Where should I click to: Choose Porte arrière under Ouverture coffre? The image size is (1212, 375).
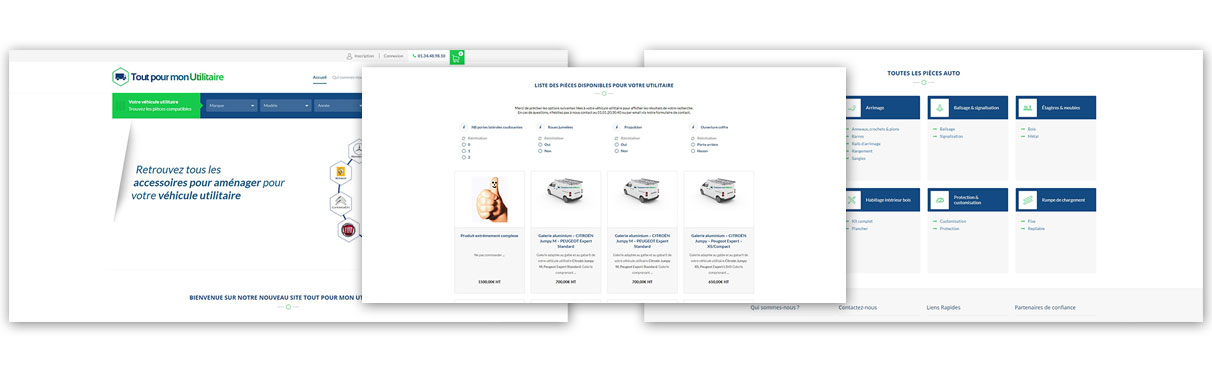[703, 144]
